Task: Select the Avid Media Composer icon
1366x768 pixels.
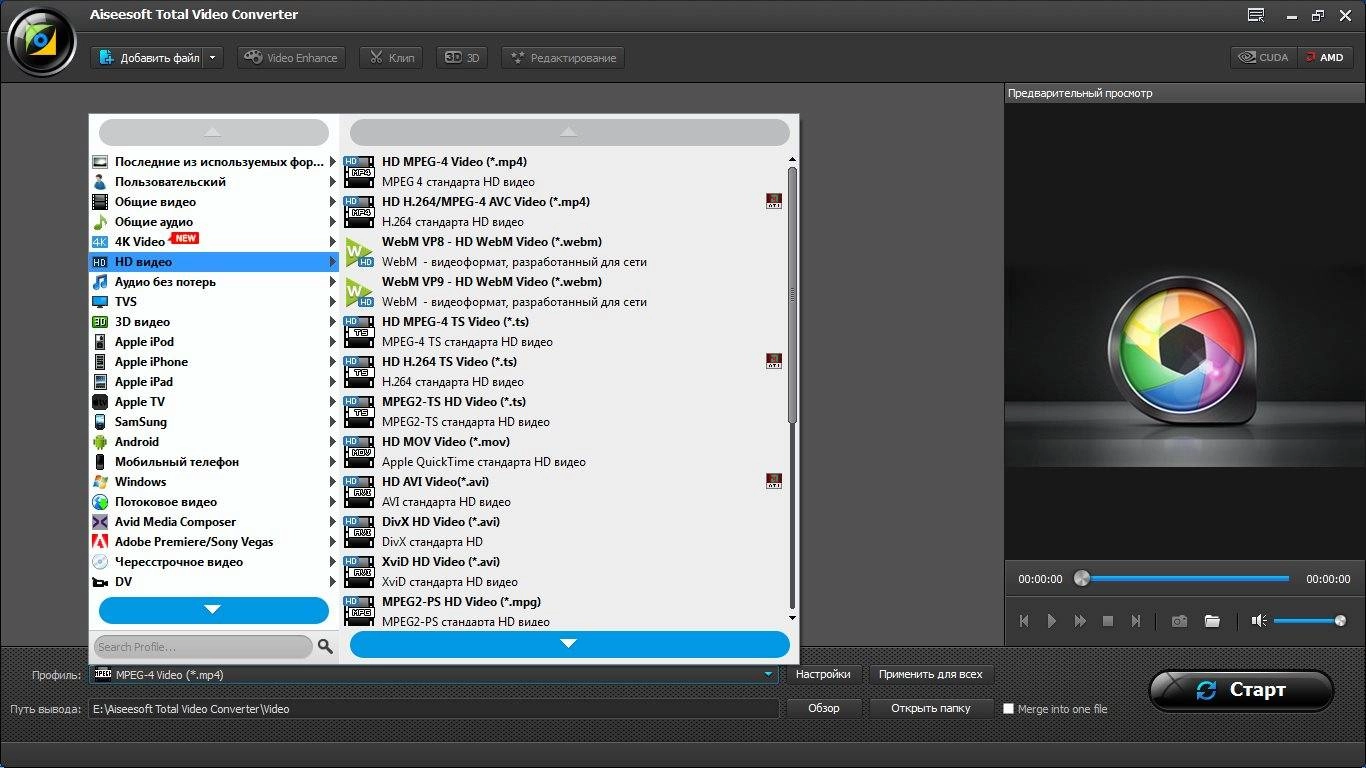Action: click(x=100, y=522)
